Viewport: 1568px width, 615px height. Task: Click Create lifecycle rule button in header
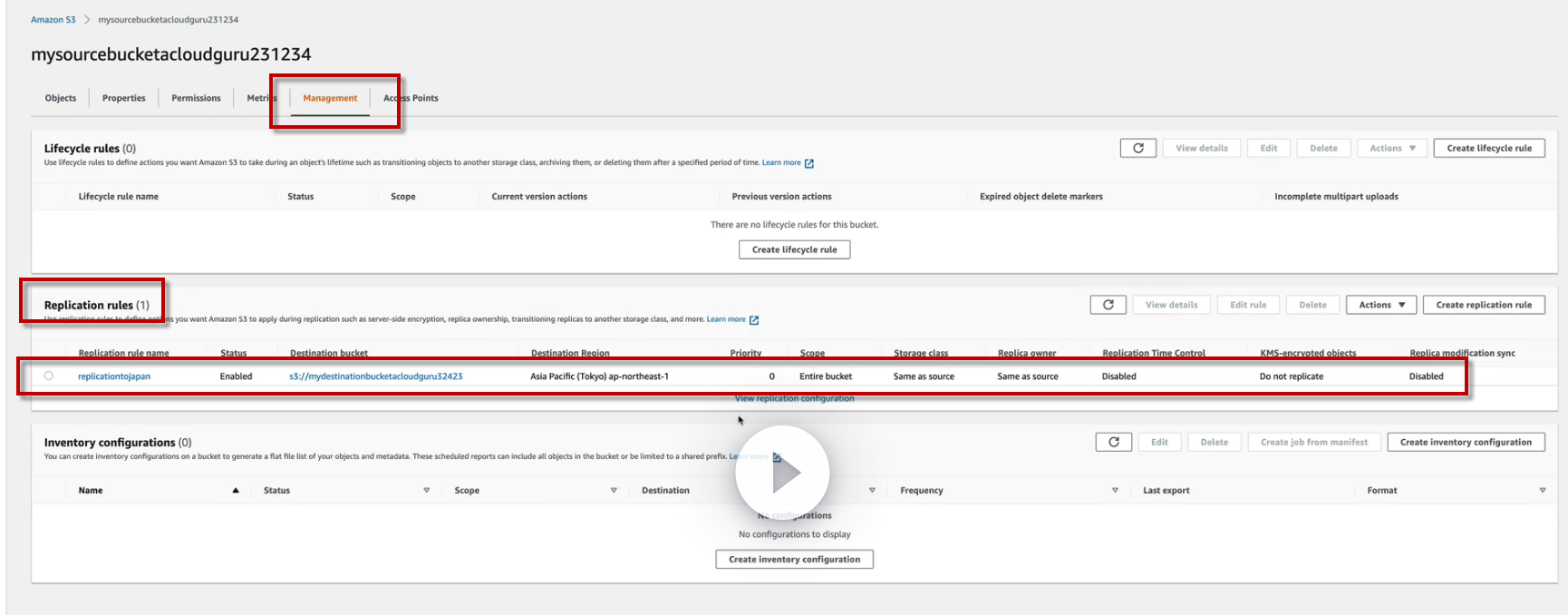(x=1489, y=148)
